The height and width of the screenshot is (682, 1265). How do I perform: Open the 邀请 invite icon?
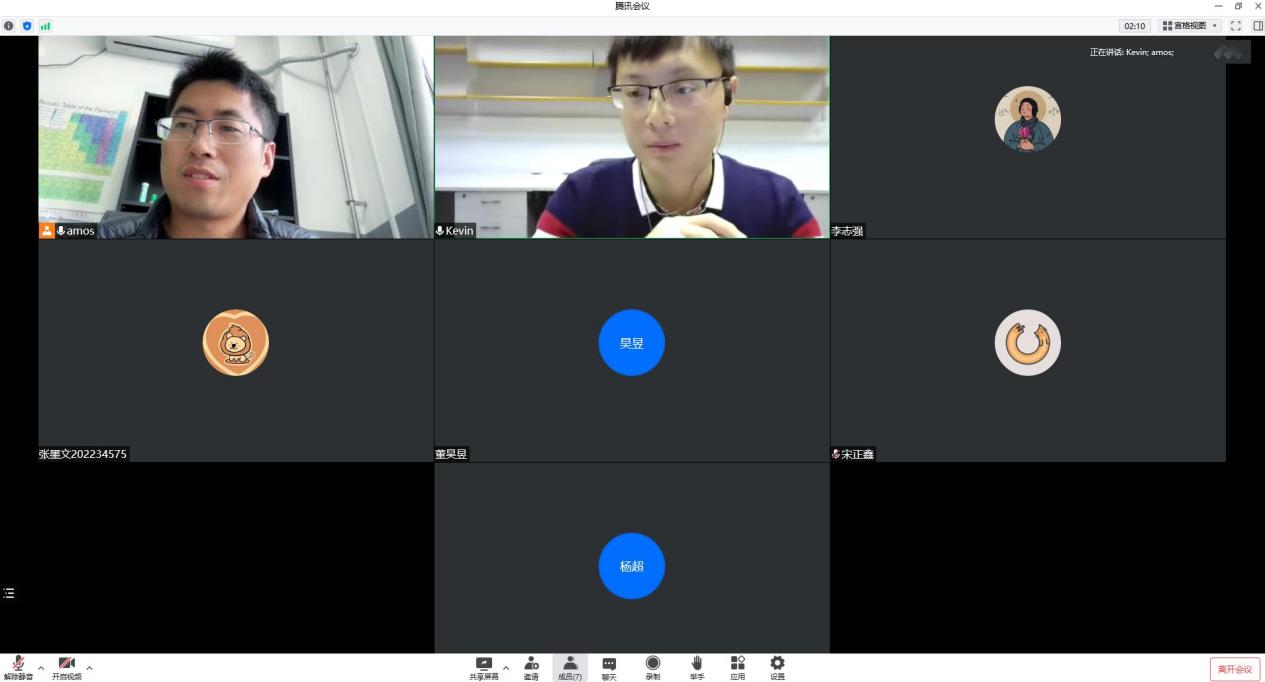531,667
